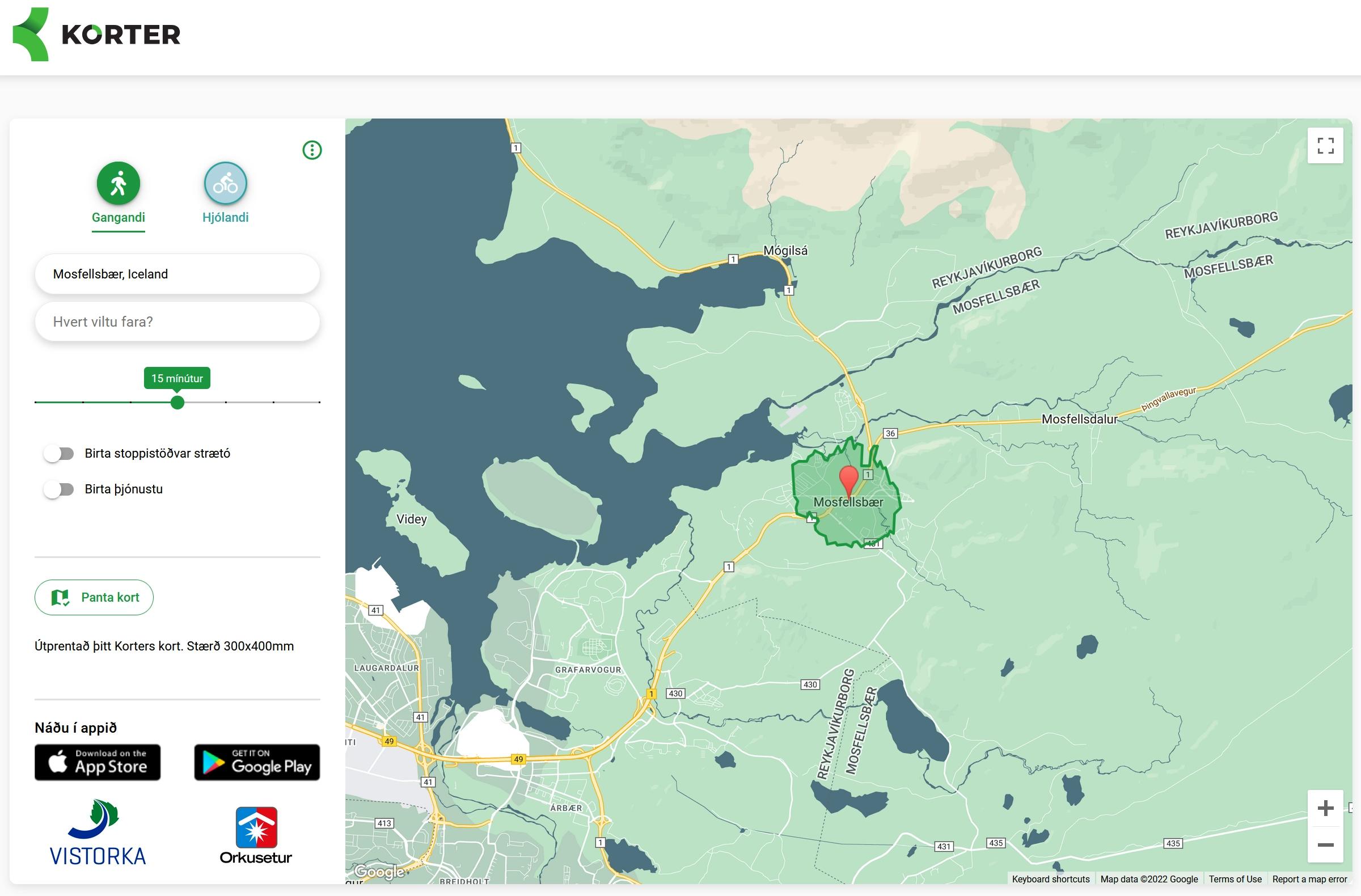Click the Google logo on map

(x=379, y=872)
